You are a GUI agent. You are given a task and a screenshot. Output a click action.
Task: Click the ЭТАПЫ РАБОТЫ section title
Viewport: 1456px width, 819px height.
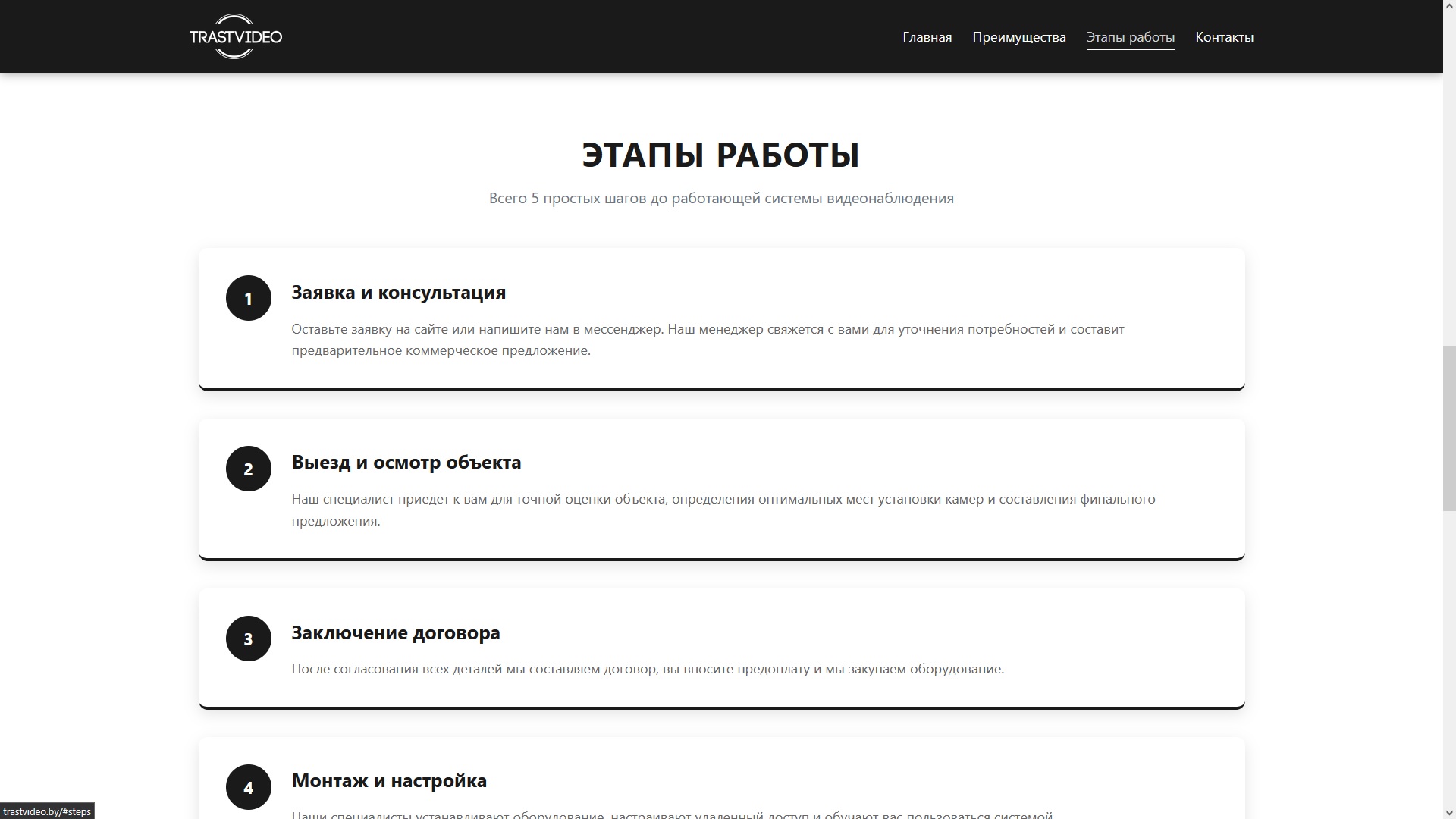pos(720,155)
